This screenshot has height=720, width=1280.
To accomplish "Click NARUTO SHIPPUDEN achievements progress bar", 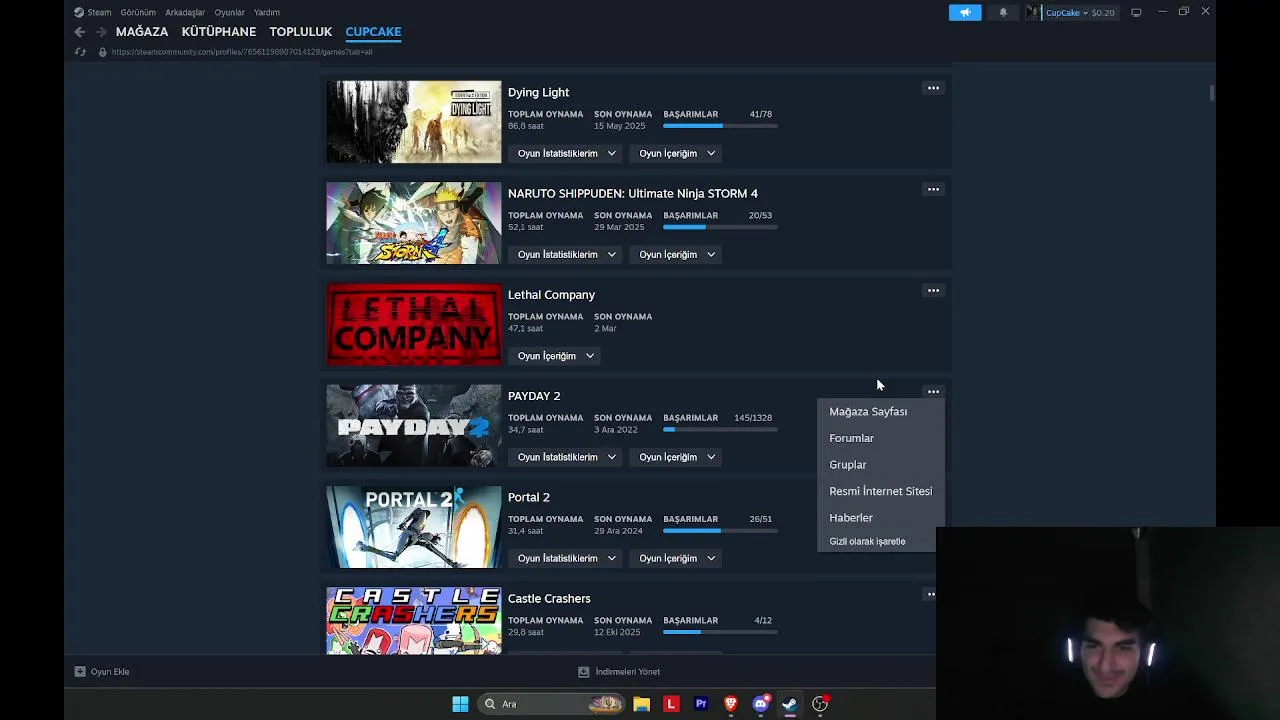I will 720,227.
